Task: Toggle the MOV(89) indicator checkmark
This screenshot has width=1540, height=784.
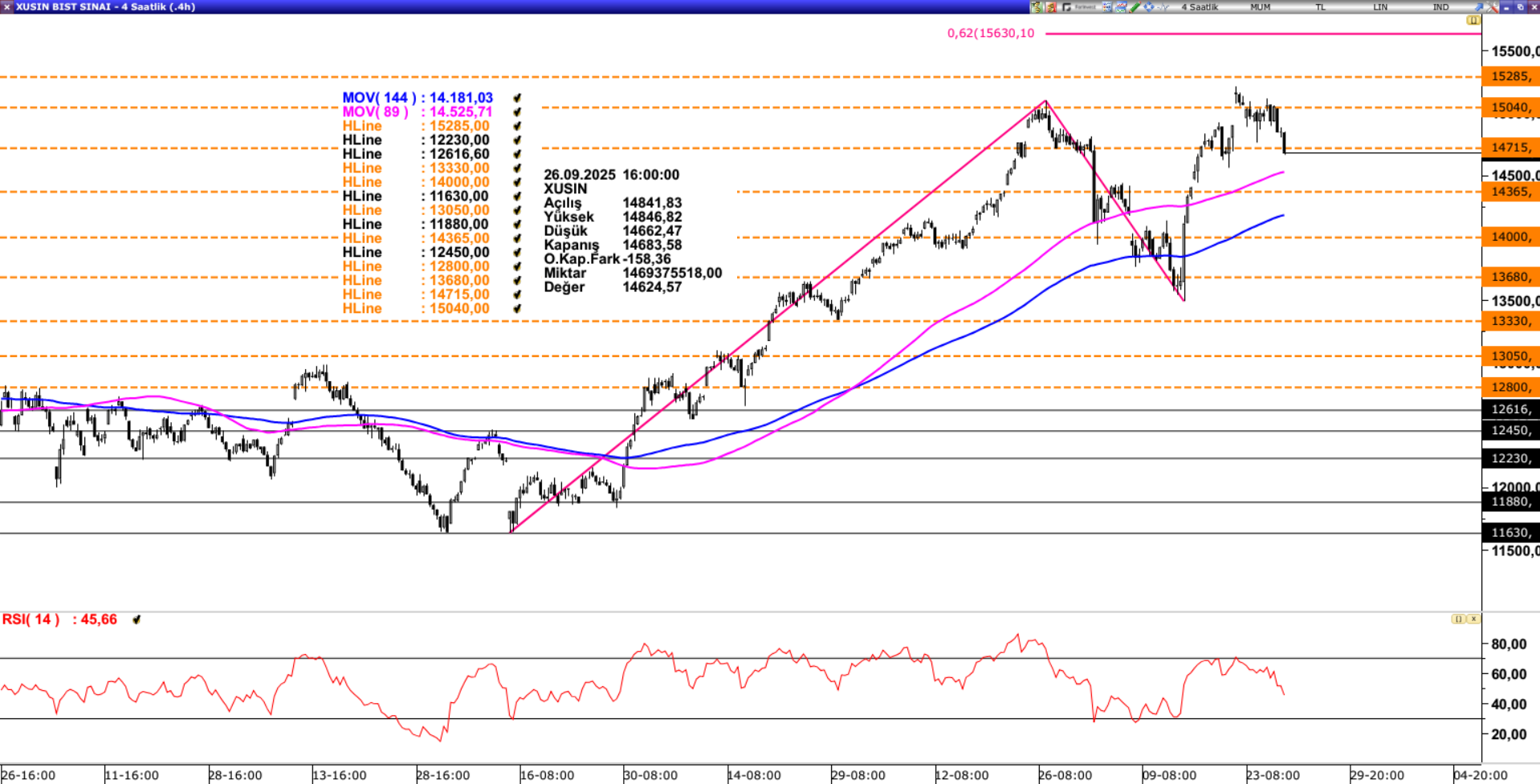Action: click(517, 112)
